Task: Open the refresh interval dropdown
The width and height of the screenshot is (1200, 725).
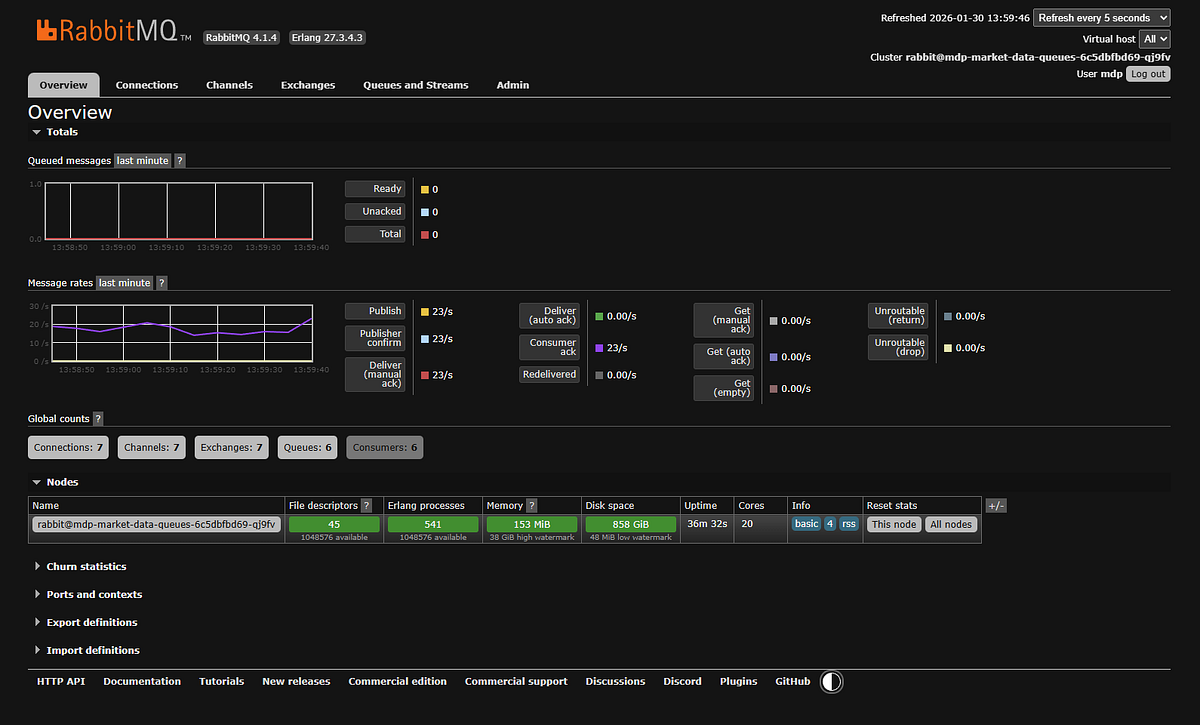Action: [1100, 18]
